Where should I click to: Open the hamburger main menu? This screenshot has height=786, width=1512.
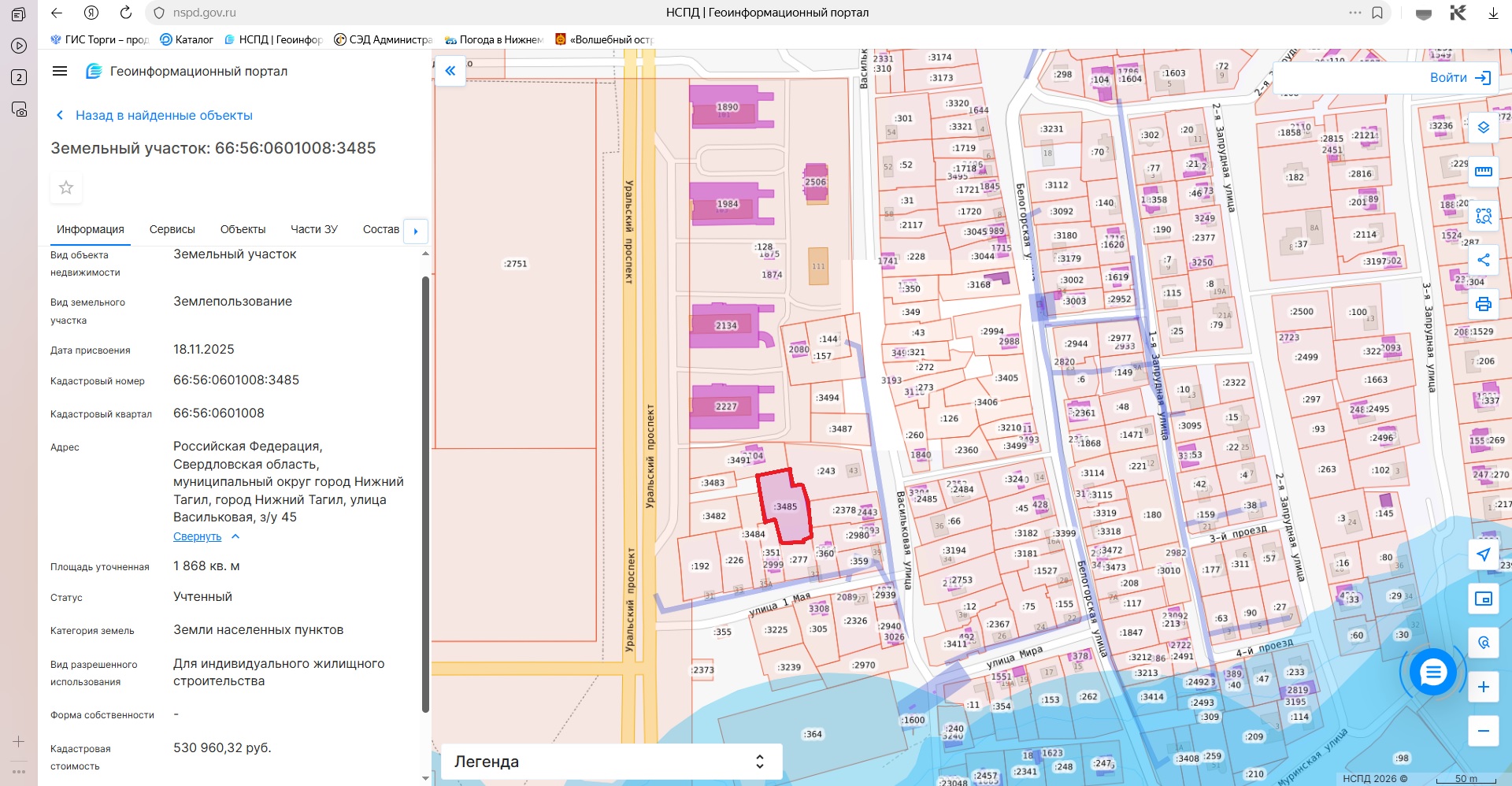[x=60, y=71]
